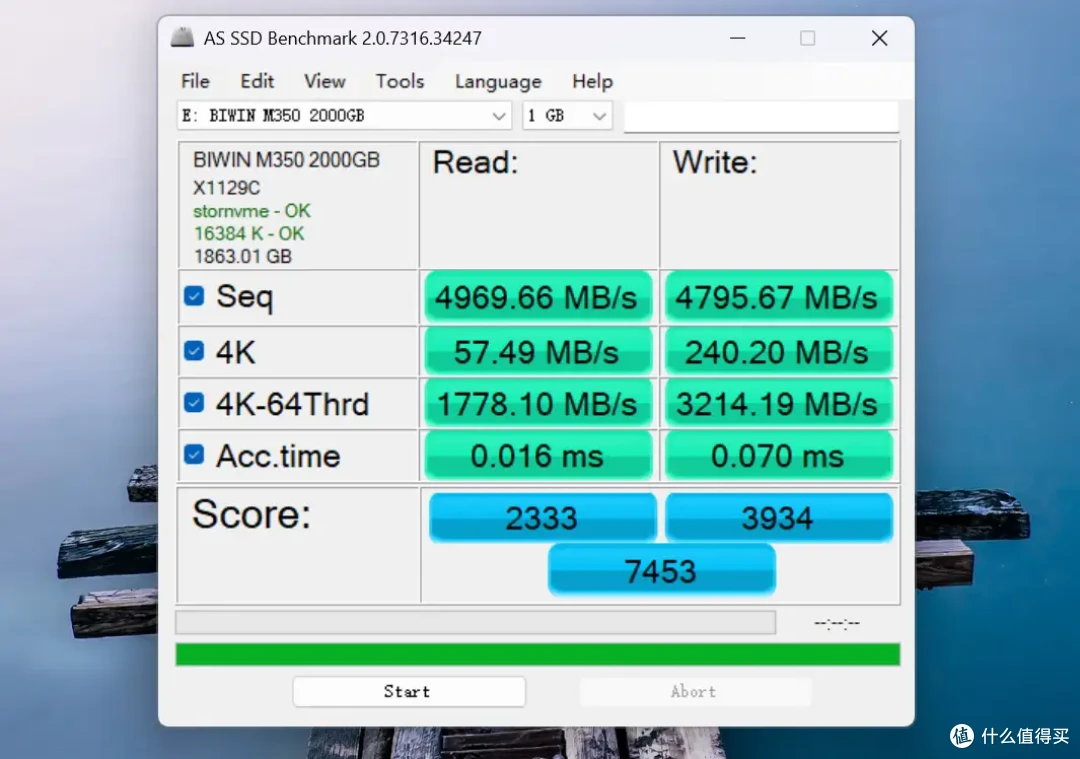This screenshot has width=1080, height=759.
Task: Open the Help menu
Action: (x=592, y=81)
